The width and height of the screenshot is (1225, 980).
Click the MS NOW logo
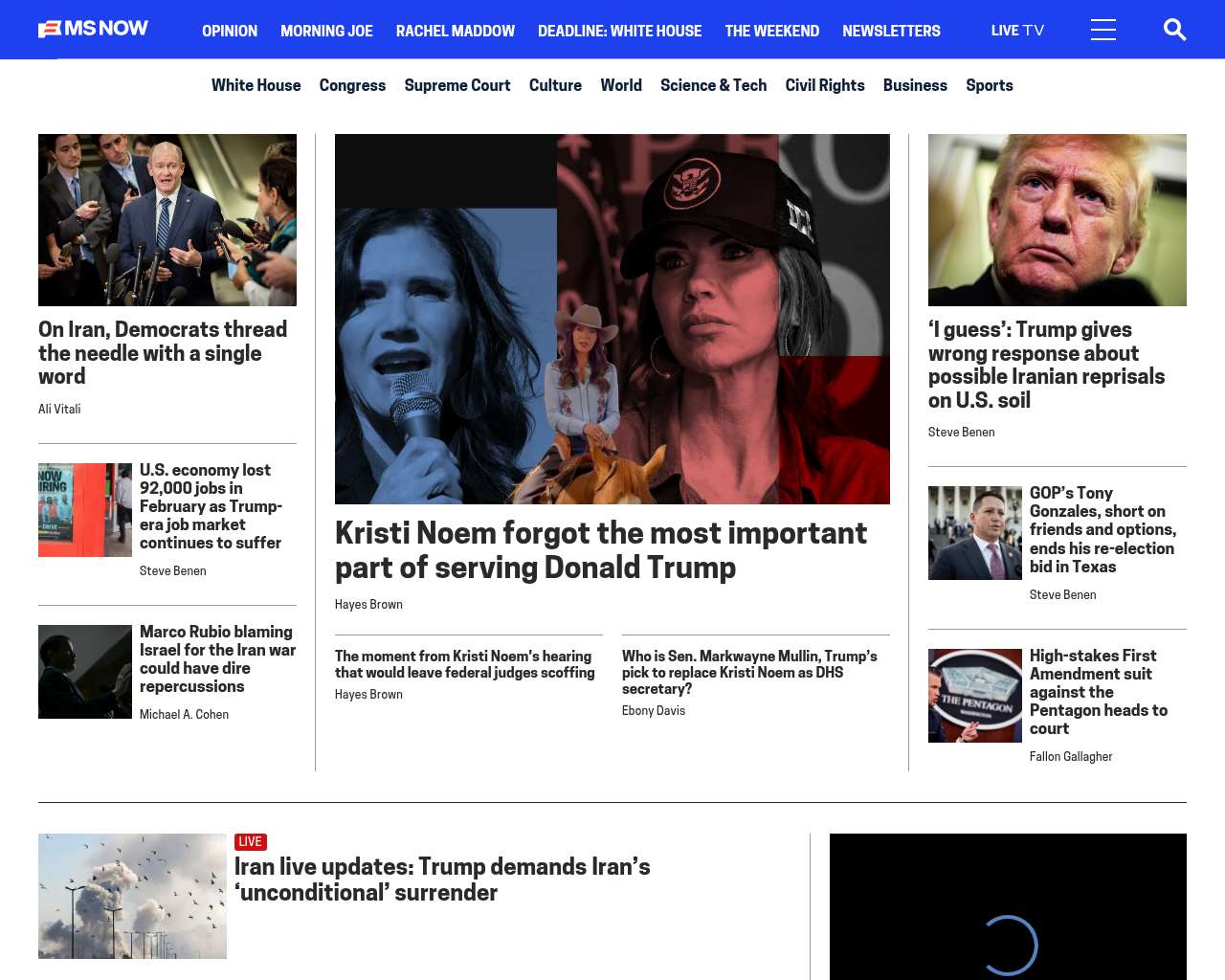tap(93, 29)
